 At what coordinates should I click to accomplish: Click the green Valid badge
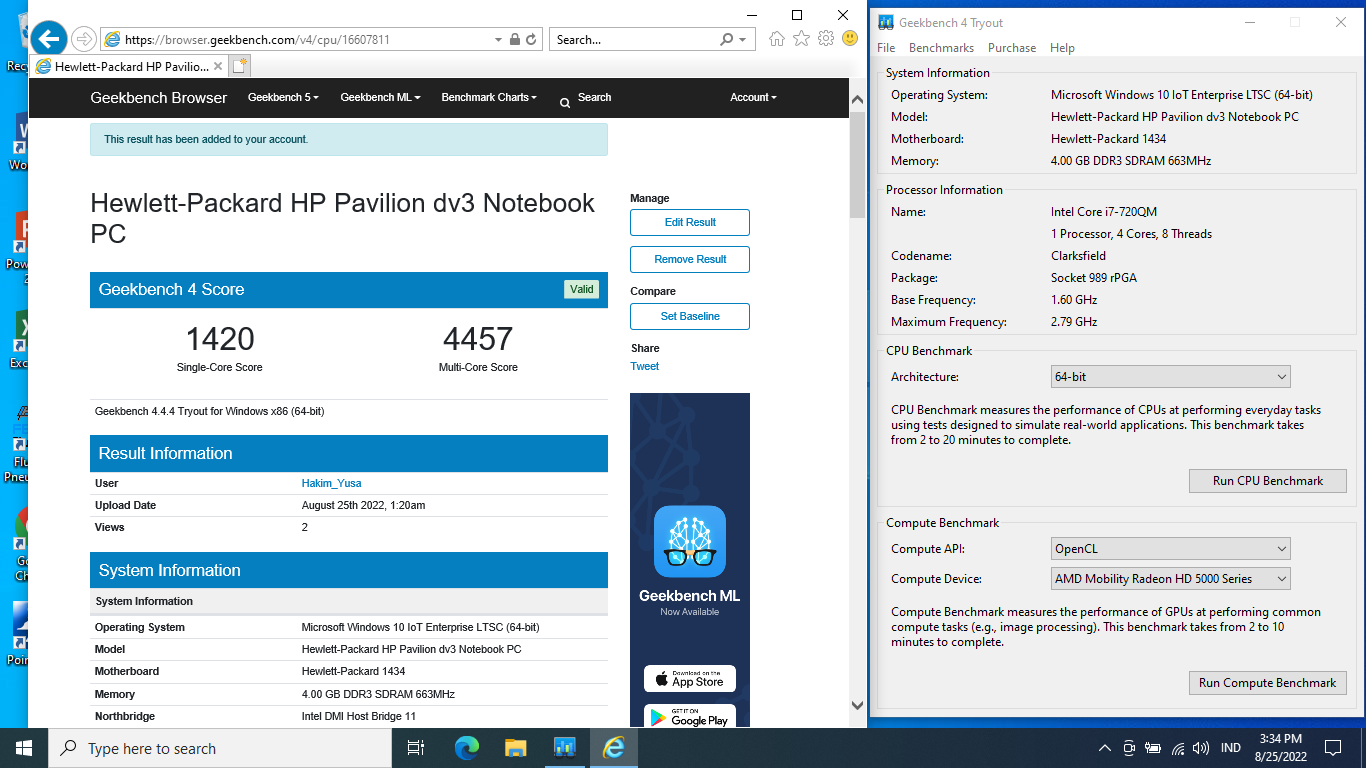pyautogui.click(x=581, y=289)
